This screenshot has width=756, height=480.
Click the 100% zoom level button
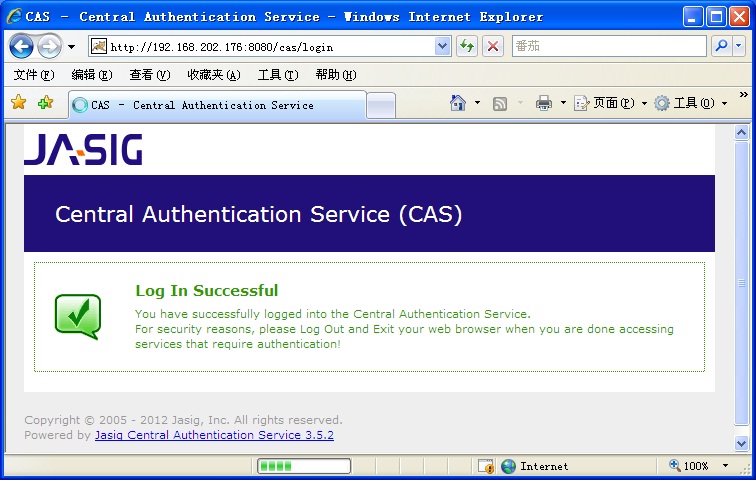click(688, 466)
